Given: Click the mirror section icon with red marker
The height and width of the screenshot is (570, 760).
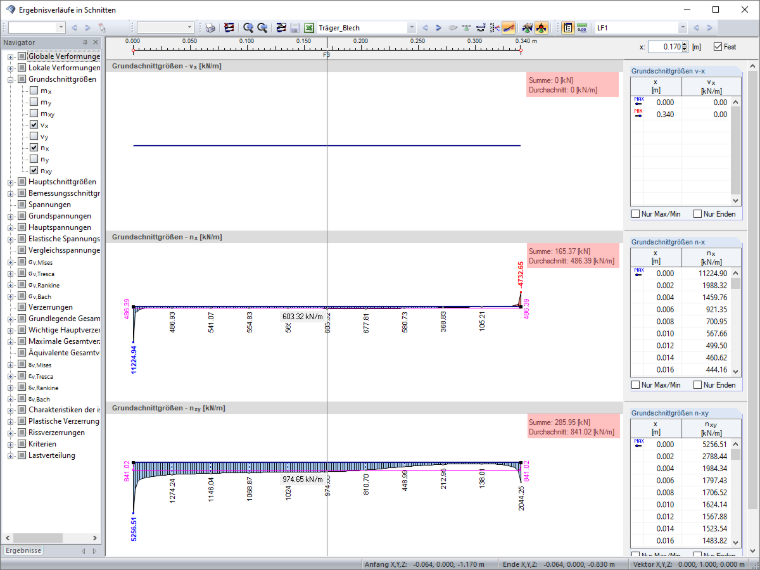Looking at the screenshot, I should click(494, 28).
